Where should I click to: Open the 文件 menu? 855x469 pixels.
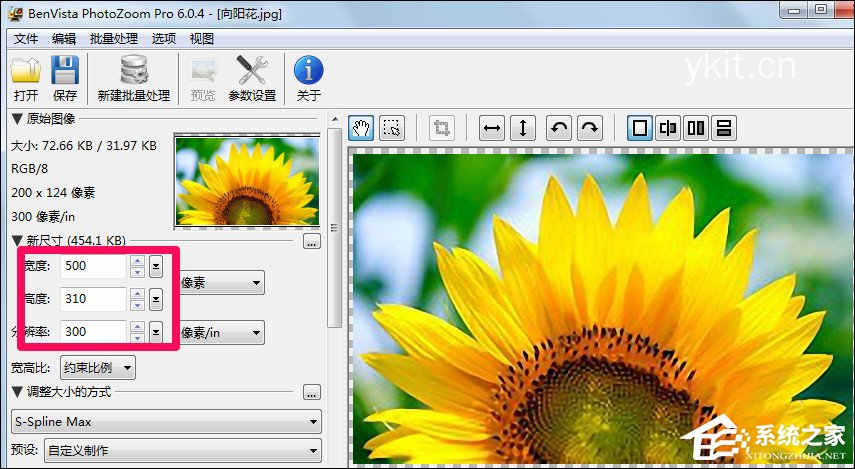pos(25,38)
